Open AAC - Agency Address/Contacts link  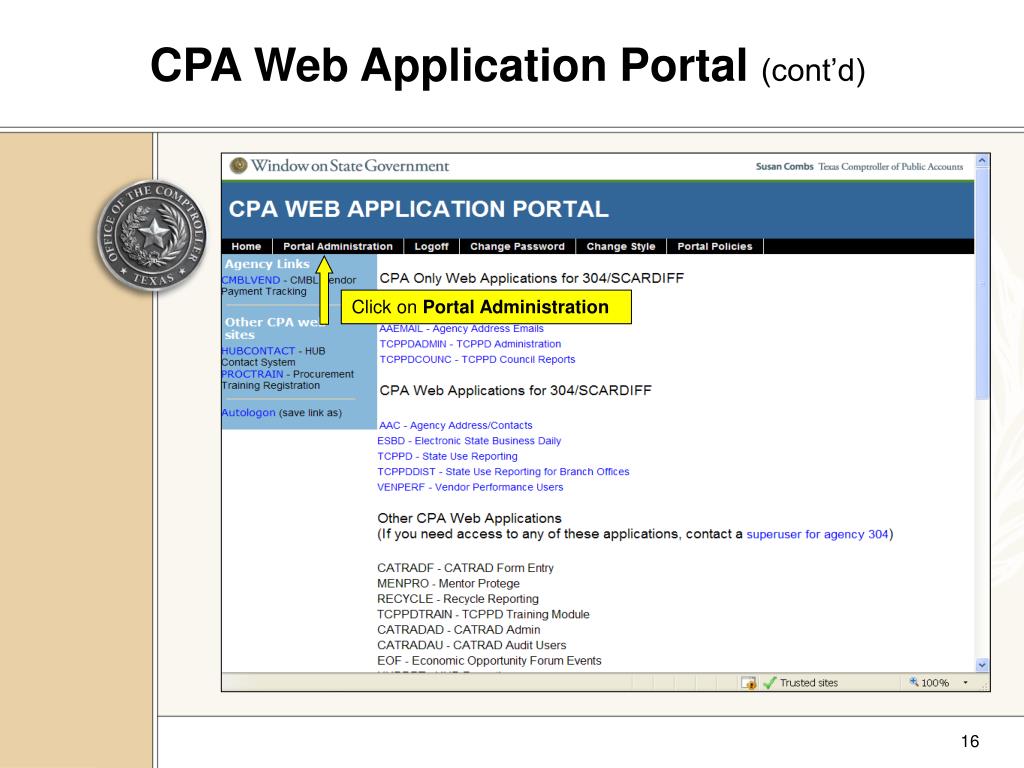pyautogui.click(x=456, y=426)
